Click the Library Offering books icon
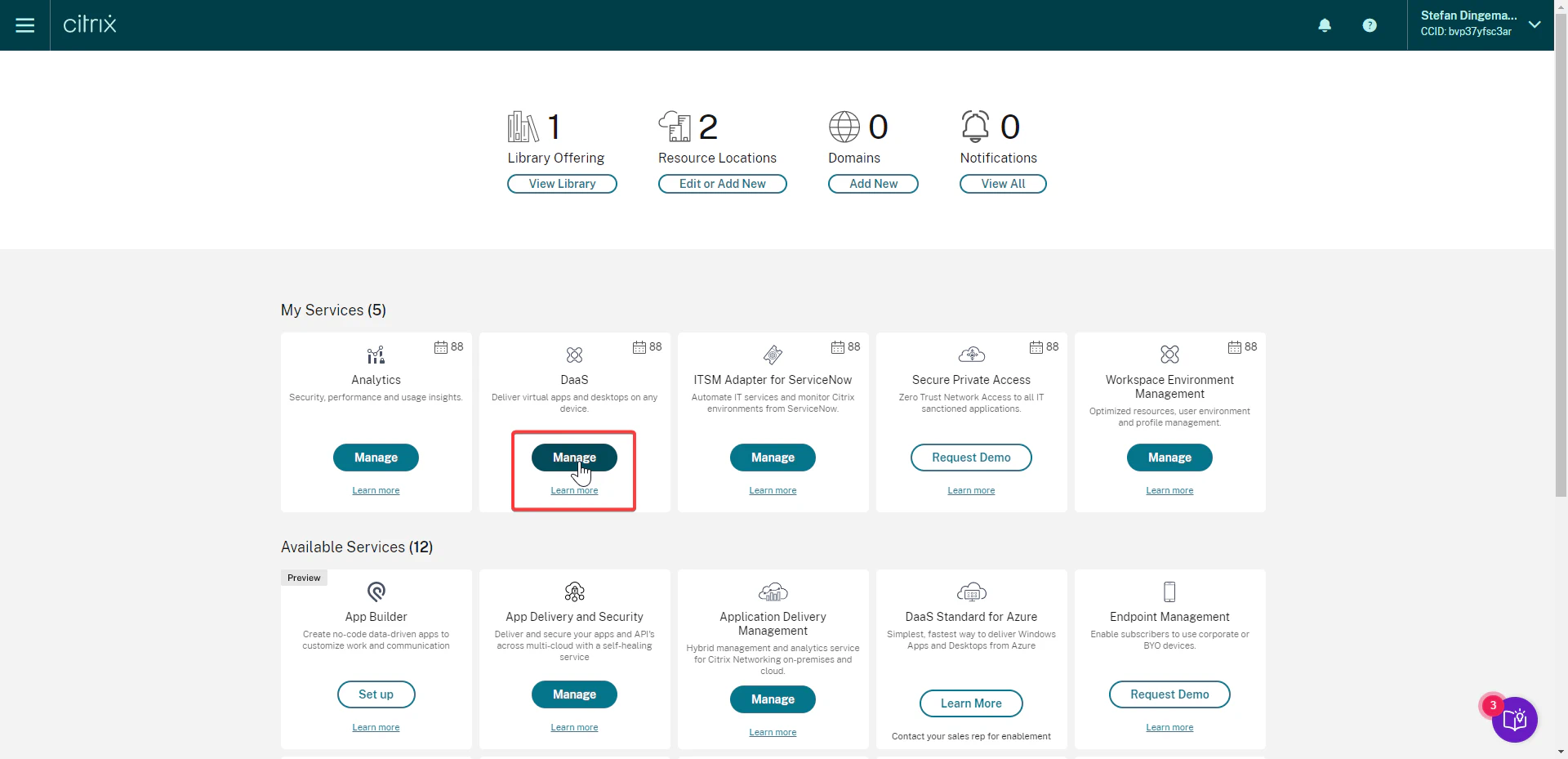Screen dimensions: 1568x759 523,127
